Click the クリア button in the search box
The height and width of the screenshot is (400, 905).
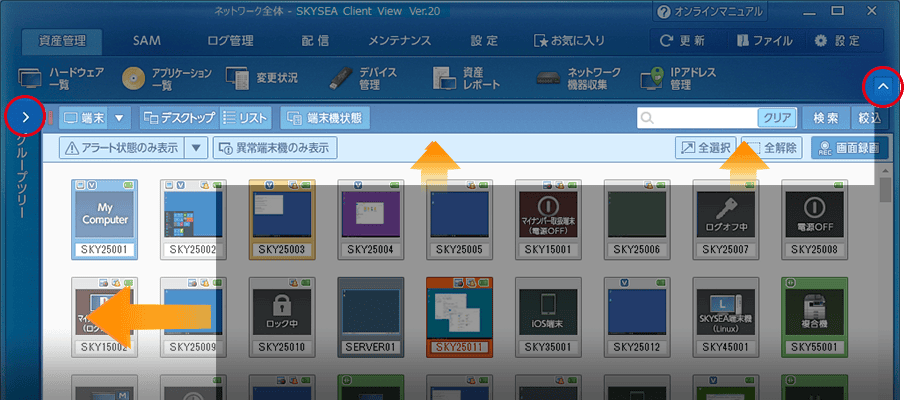click(x=777, y=118)
